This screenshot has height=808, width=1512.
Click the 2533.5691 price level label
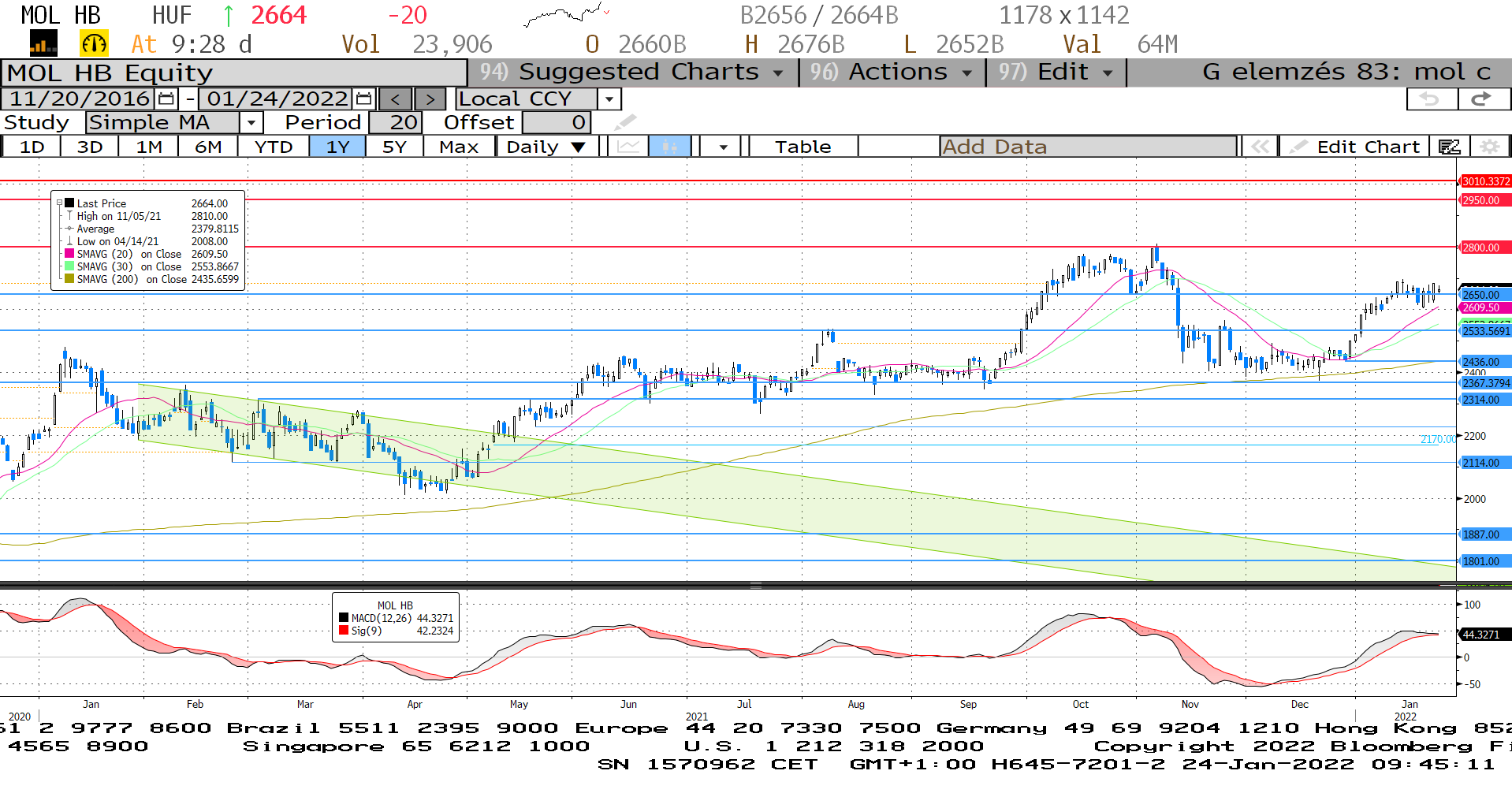[x=1485, y=331]
